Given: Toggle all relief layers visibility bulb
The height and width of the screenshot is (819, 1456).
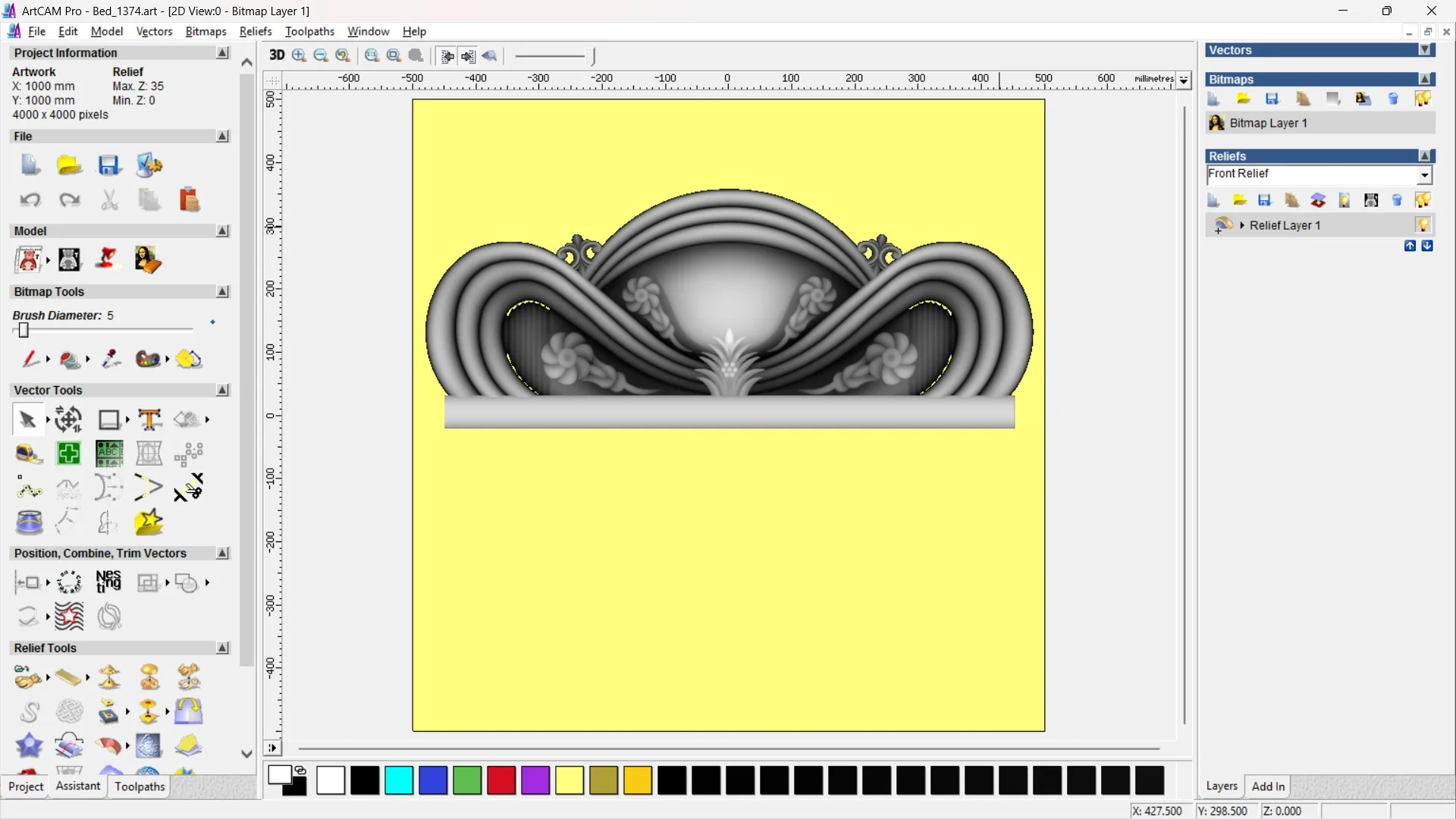Looking at the screenshot, I should point(1423,200).
